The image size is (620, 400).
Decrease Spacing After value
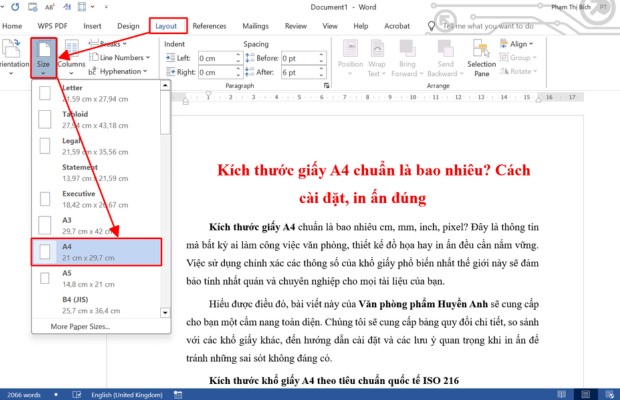pos(321,75)
